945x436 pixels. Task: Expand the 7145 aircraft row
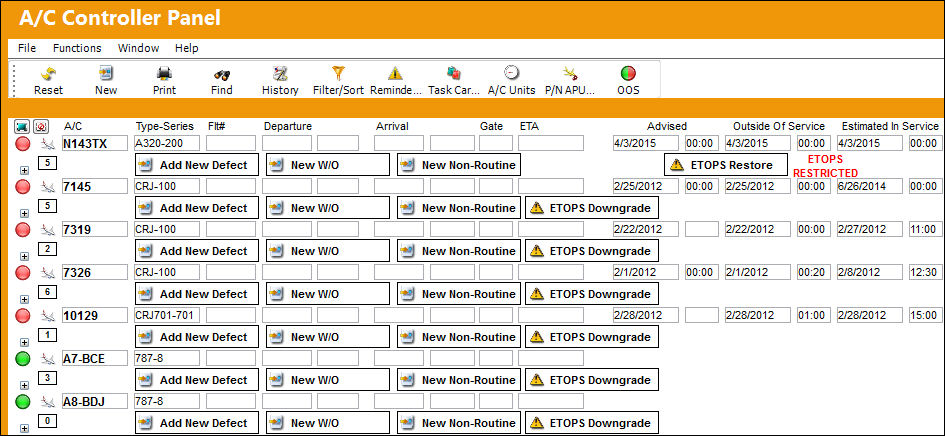(24, 213)
